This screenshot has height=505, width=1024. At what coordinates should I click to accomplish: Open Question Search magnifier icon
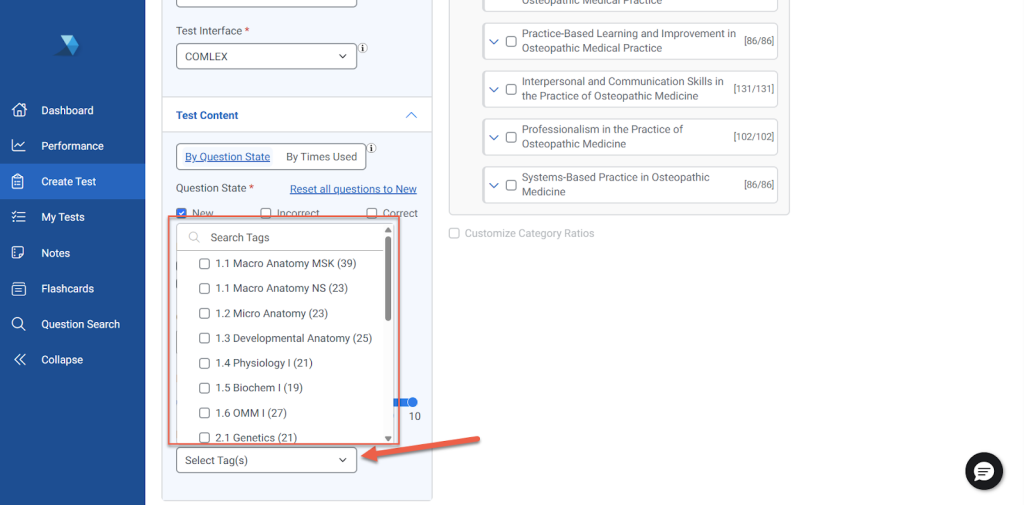tap(18, 324)
